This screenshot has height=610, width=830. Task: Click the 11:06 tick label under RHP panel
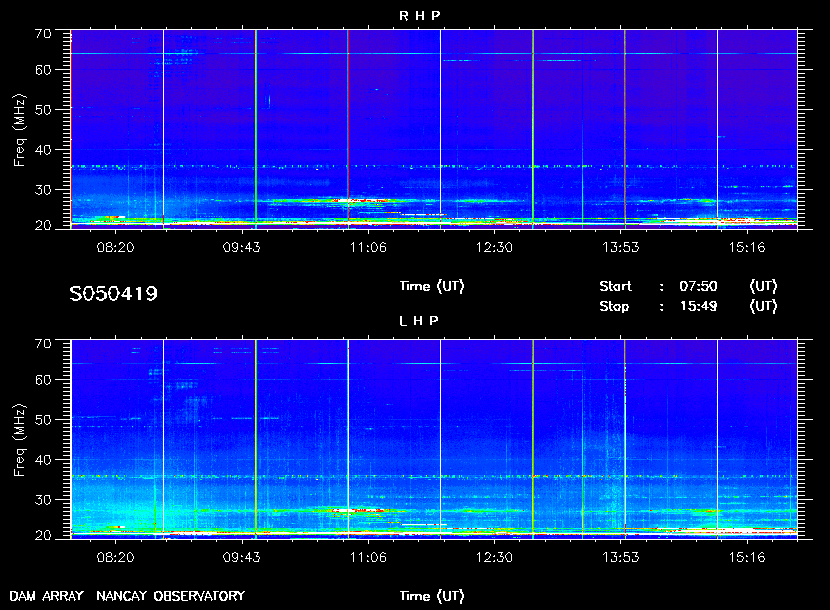tap(368, 247)
